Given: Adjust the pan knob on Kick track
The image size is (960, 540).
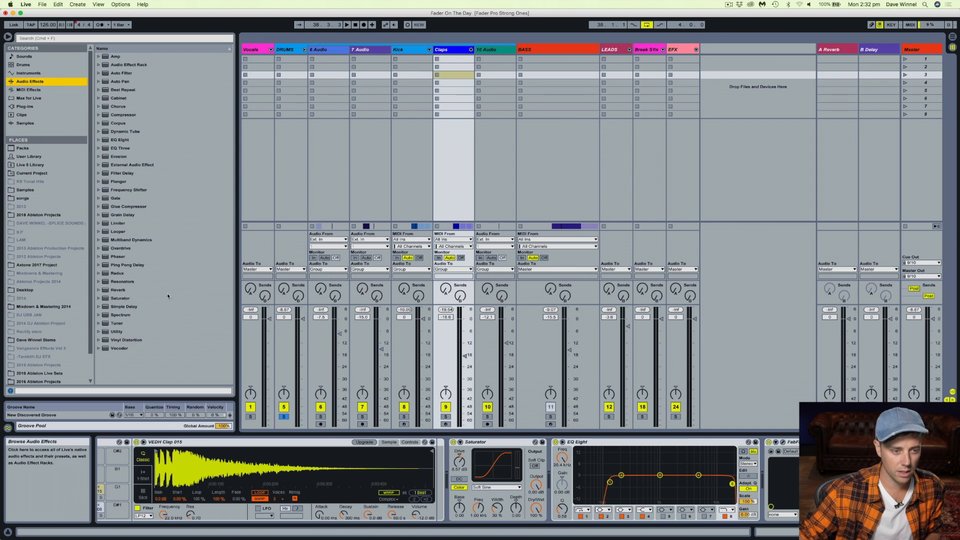Looking at the screenshot, I should click(x=404, y=393).
